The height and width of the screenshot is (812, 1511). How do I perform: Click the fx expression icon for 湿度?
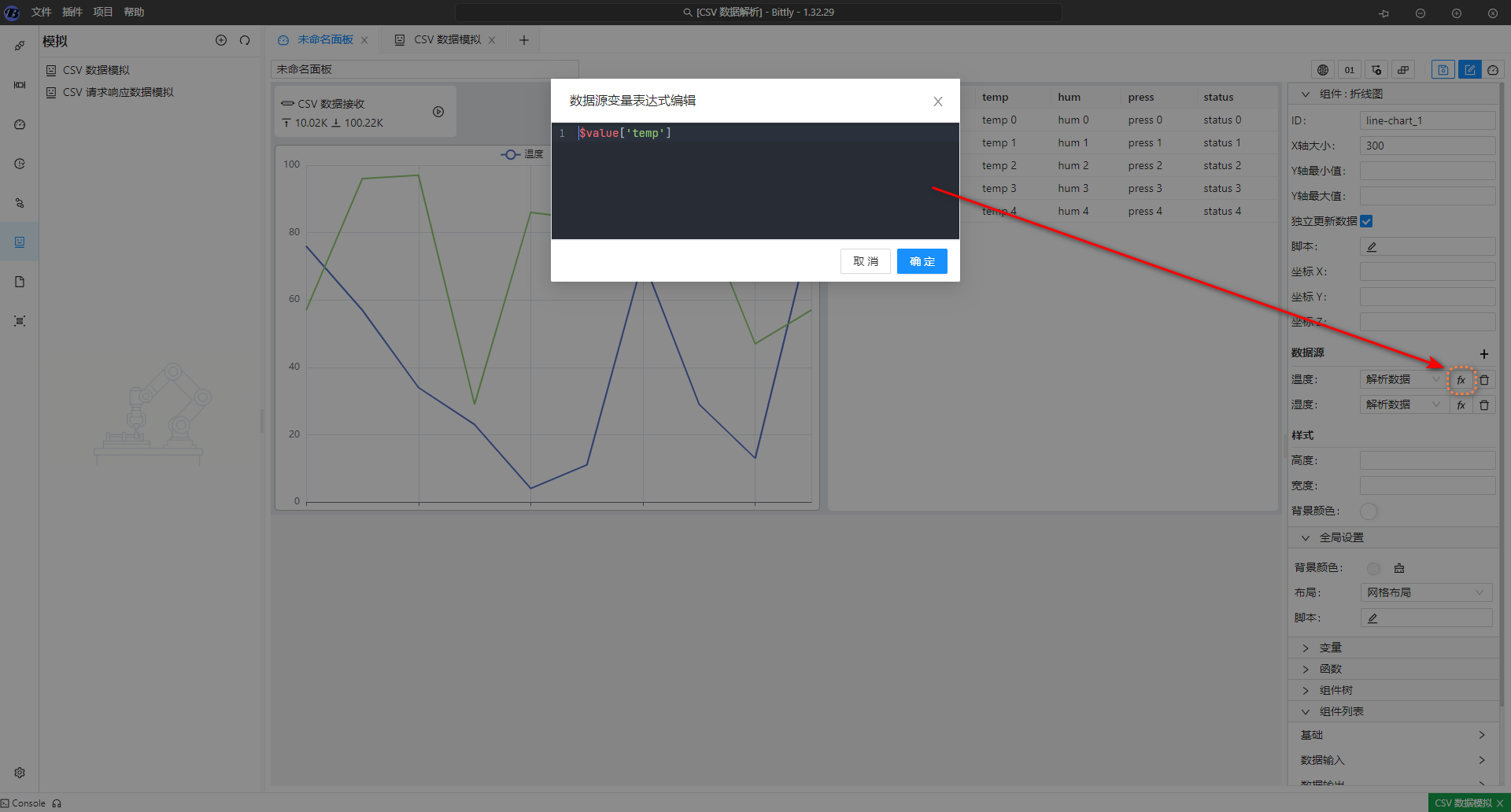pyautogui.click(x=1461, y=405)
